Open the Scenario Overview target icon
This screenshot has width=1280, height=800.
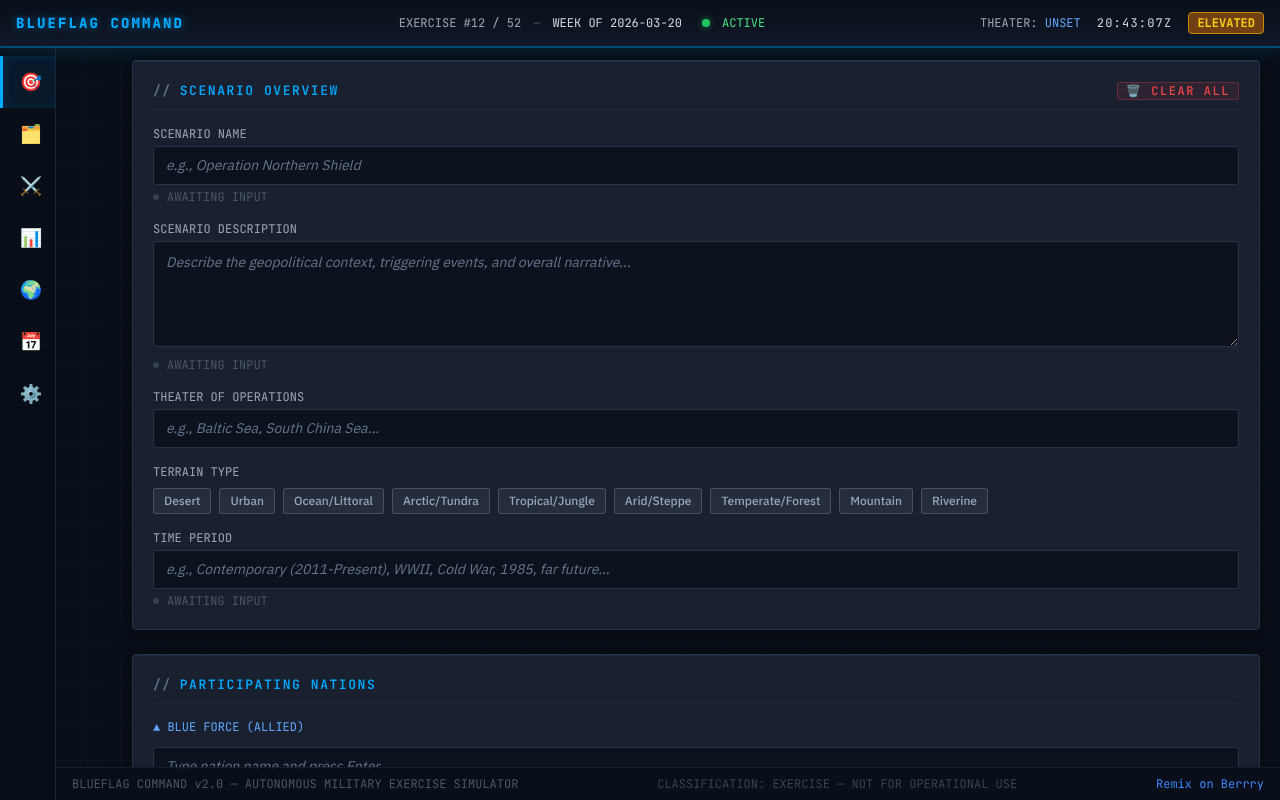pos(27,81)
